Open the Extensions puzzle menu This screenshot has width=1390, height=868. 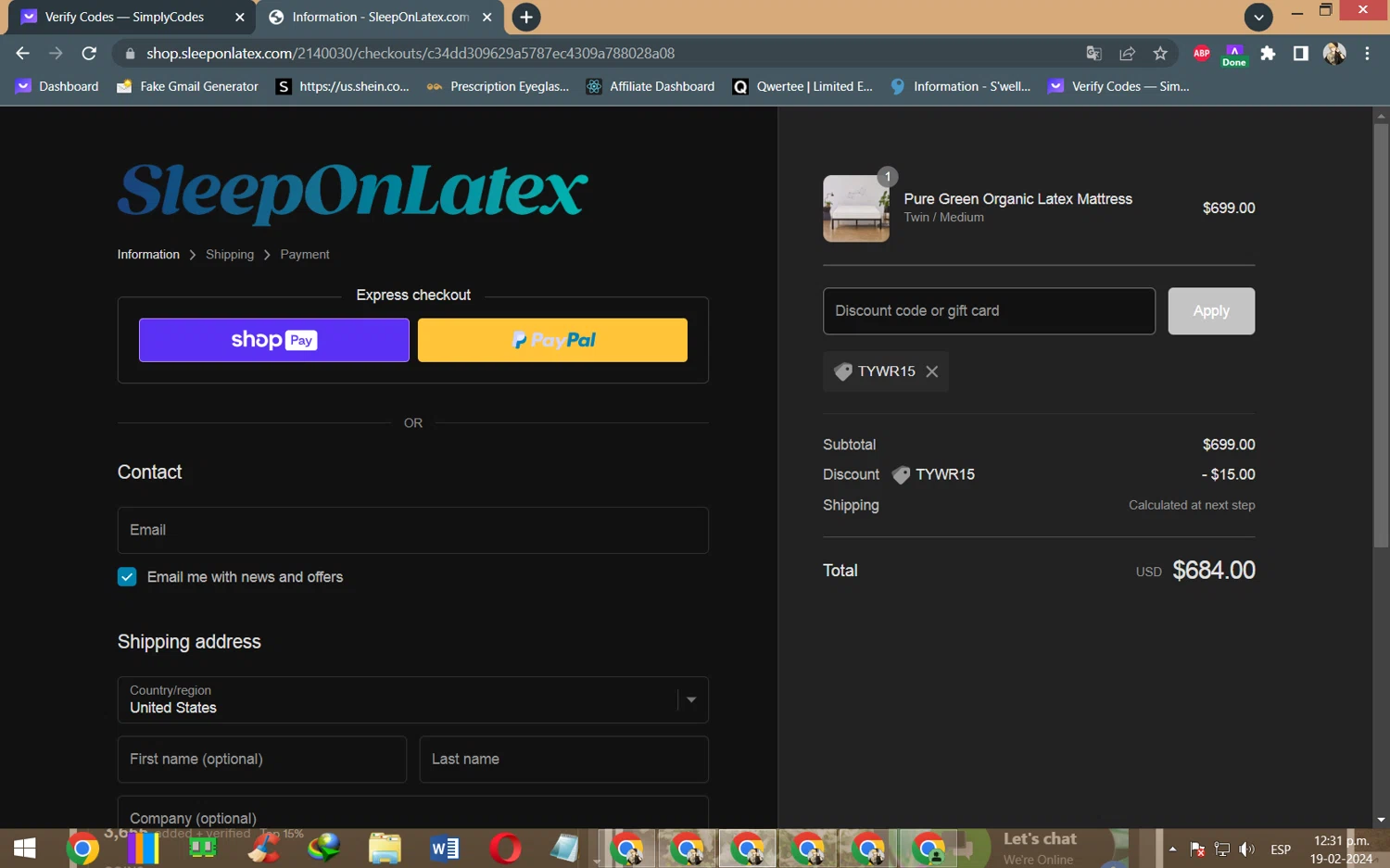point(1268,54)
